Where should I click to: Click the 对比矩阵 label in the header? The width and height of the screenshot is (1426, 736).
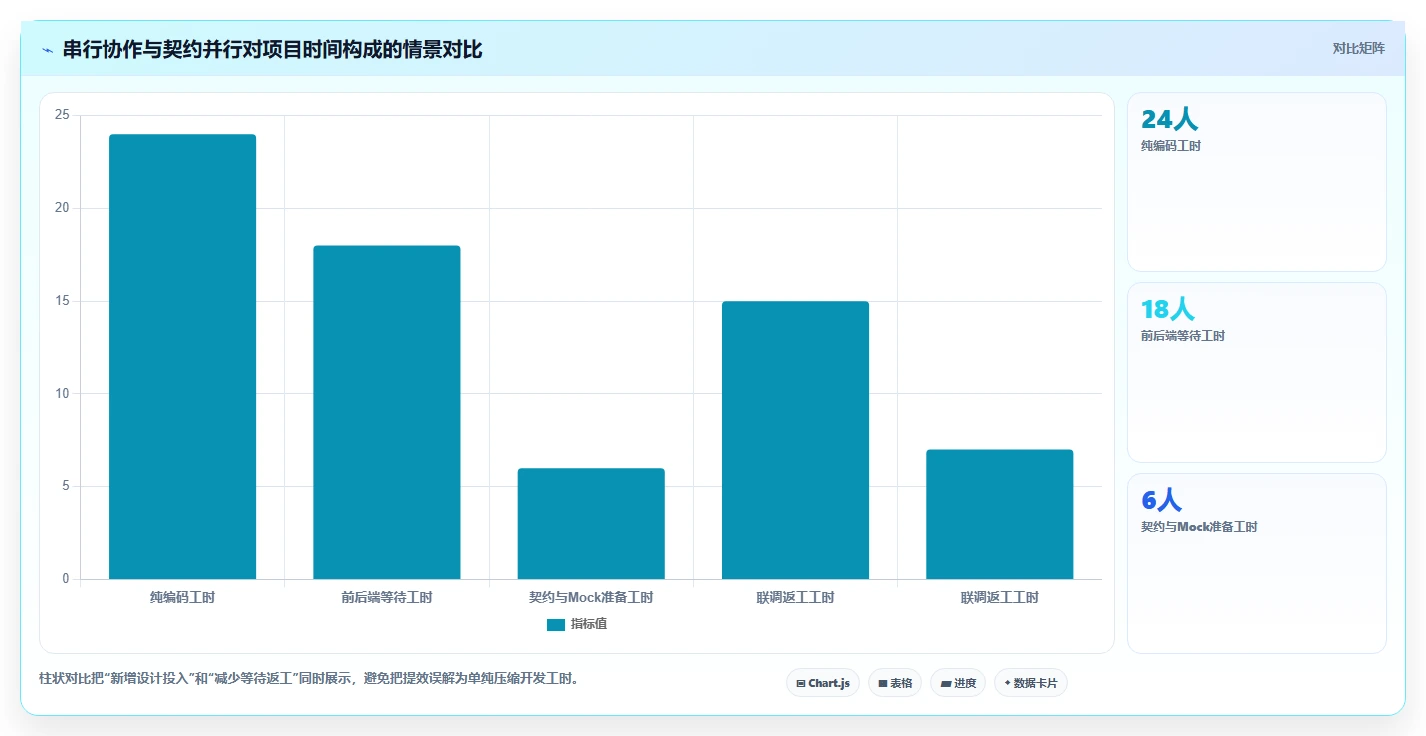[x=1358, y=48]
